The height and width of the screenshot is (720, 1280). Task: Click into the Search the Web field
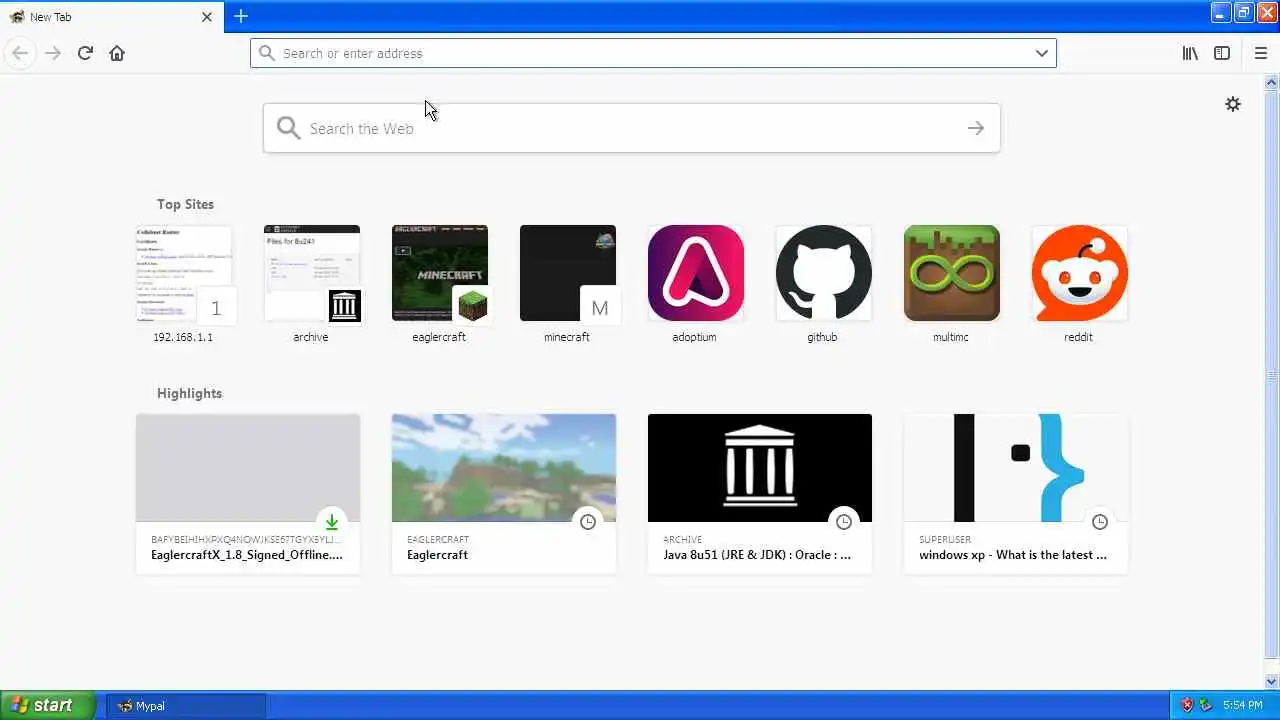click(x=632, y=128)
